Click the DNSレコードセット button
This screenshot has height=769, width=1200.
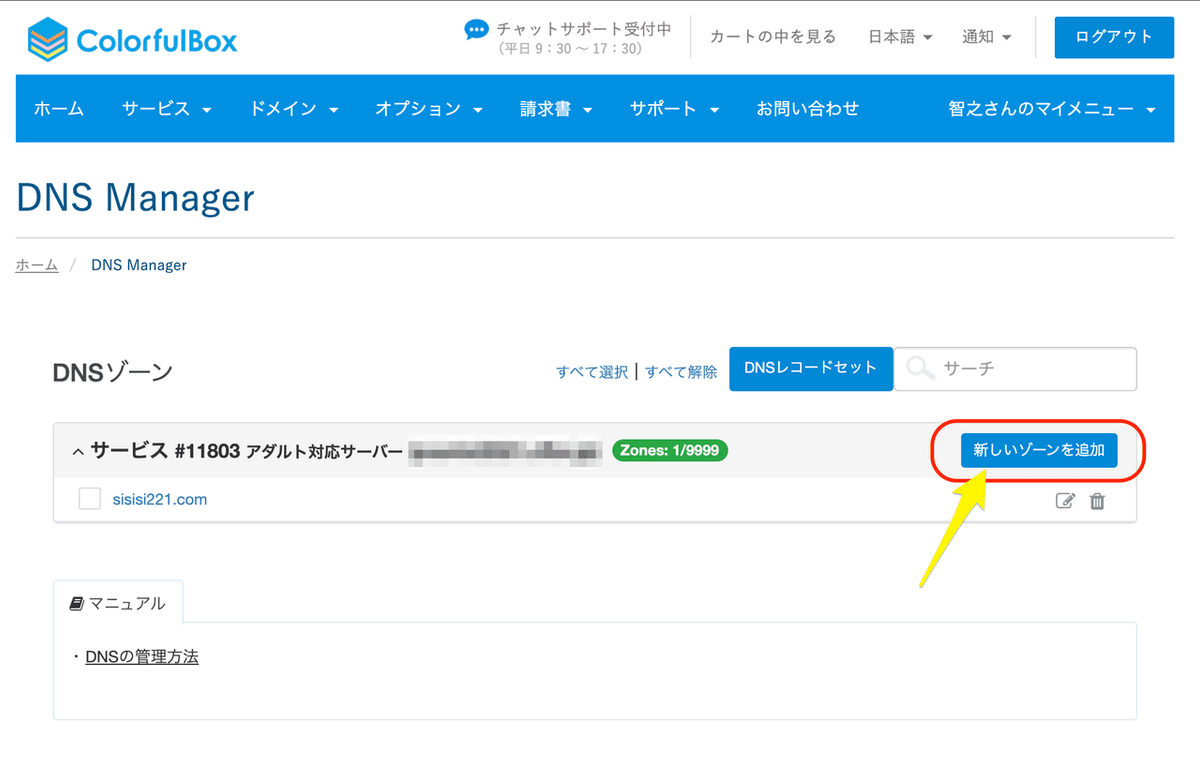pos(810,369)
